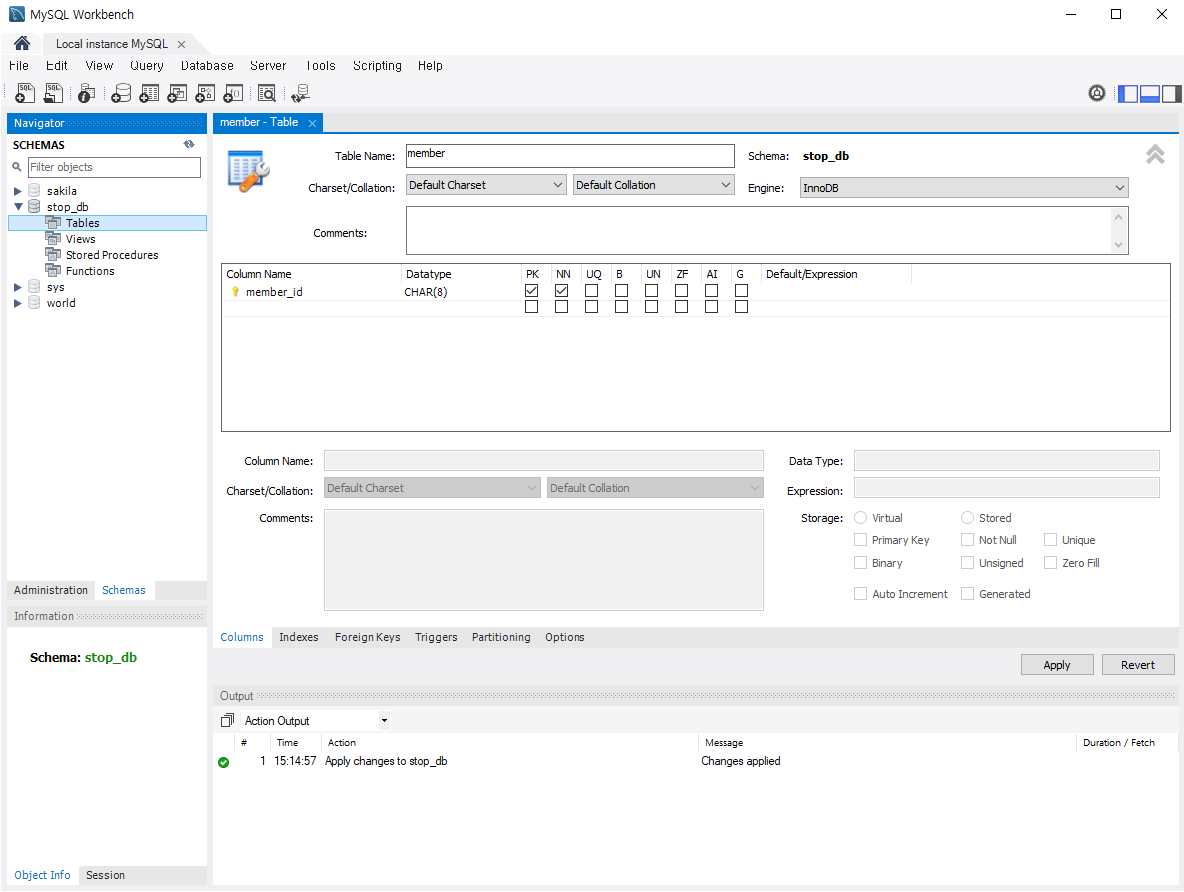Open the Session info tab
The height and width of the screenshot is (892, 1184).
click(x=105, y=875)
